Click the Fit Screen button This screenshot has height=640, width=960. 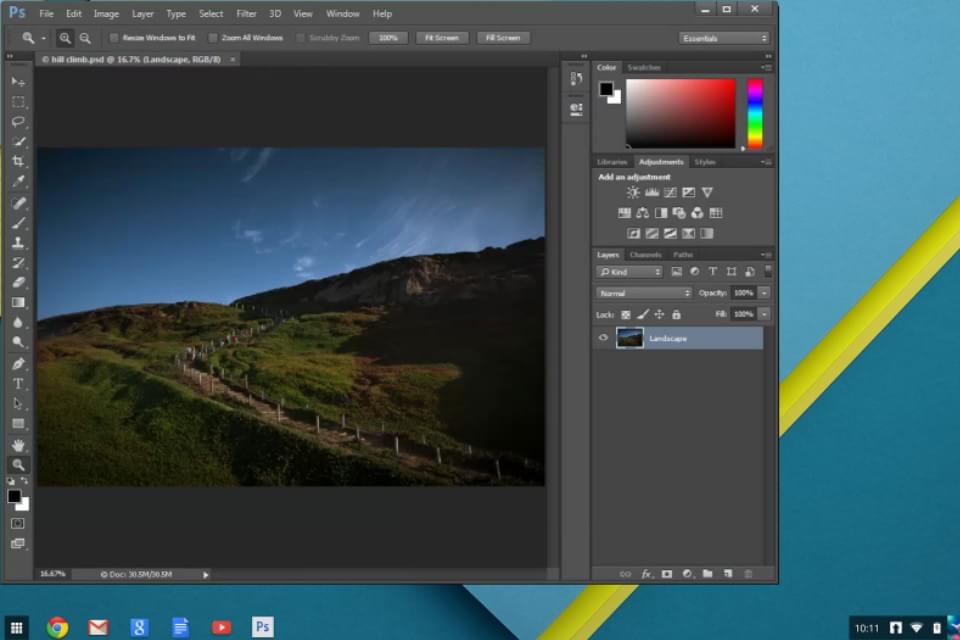coord(441,37)
